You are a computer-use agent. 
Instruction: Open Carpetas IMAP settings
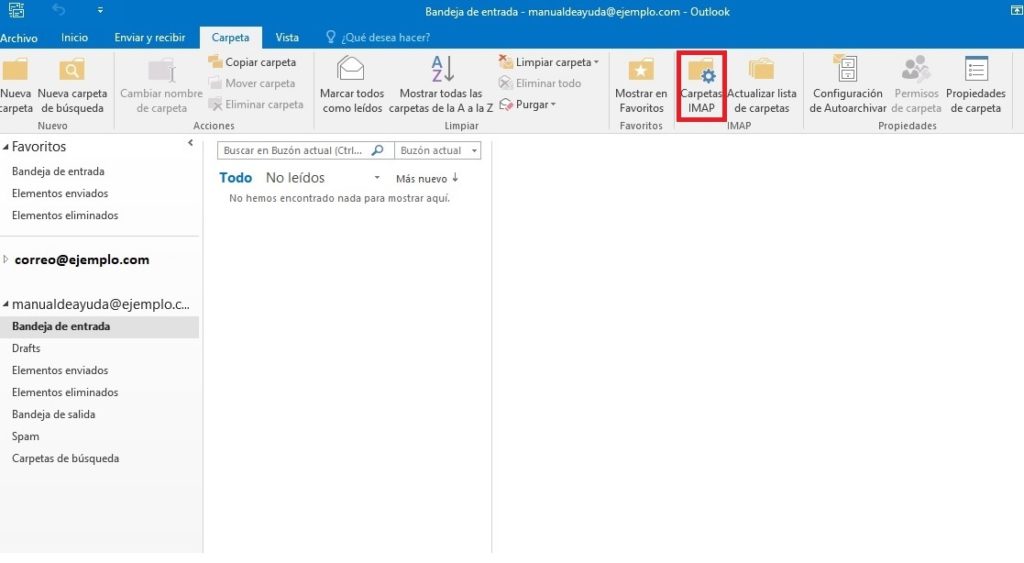[701, 86]
